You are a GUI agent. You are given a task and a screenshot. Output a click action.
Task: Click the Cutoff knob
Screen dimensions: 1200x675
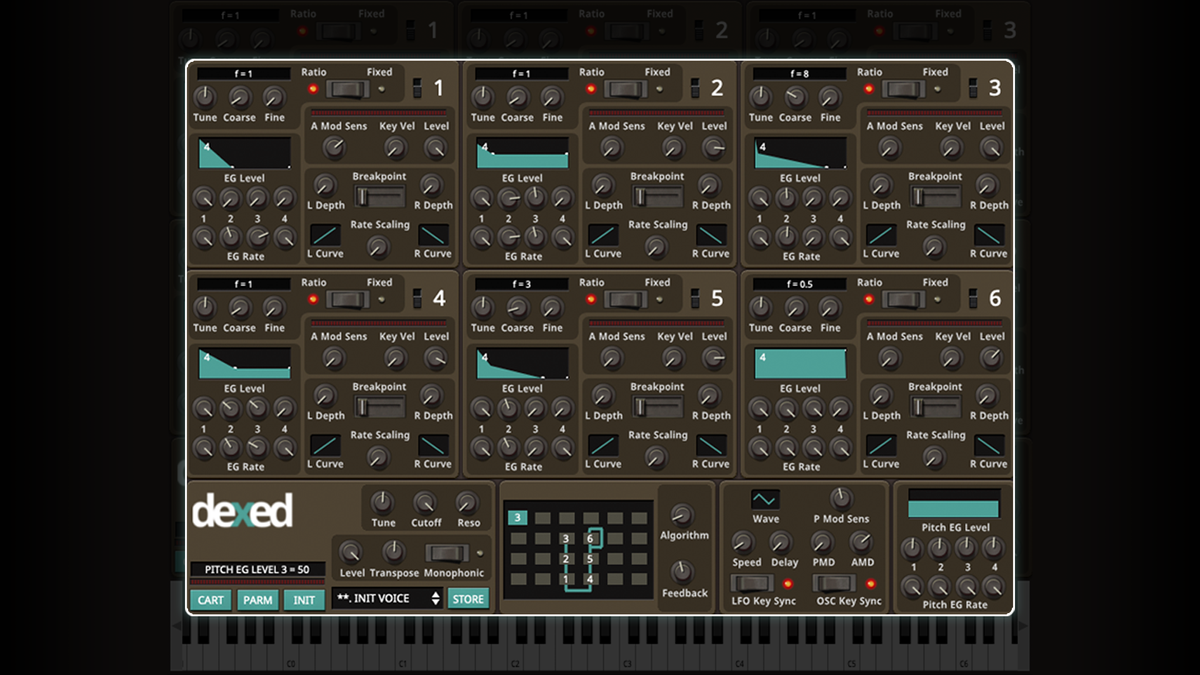[425, 503]
